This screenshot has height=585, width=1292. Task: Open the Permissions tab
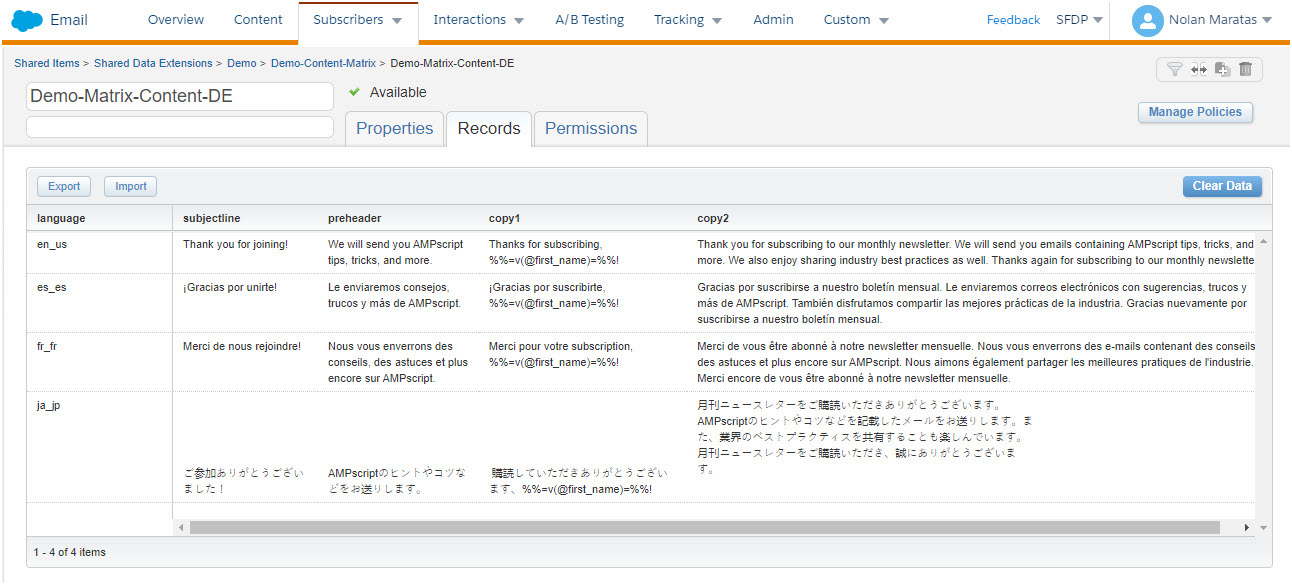(590, 128)
